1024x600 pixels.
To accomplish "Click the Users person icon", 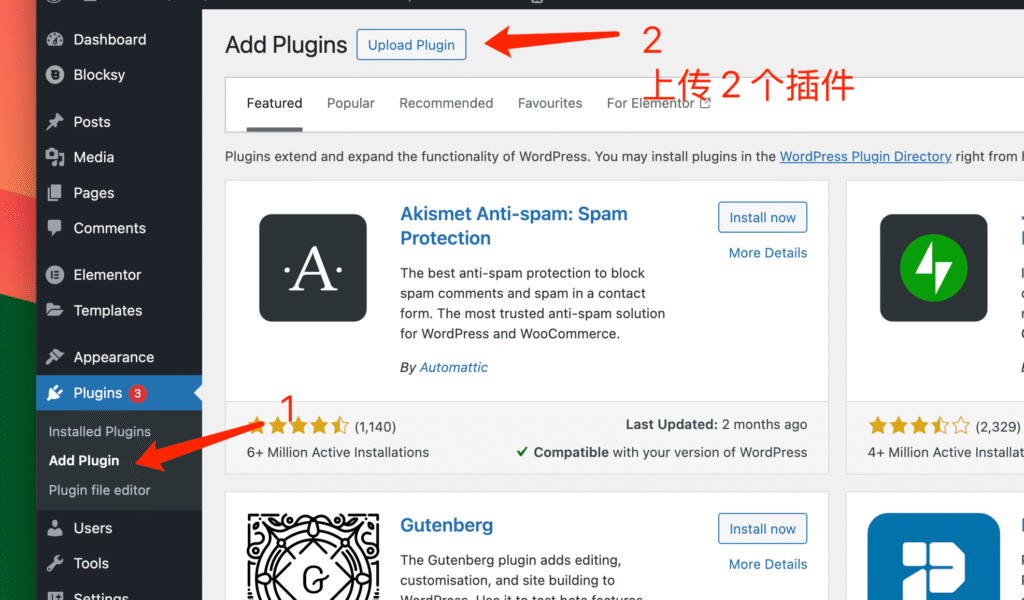I will [x=55, y=528].
